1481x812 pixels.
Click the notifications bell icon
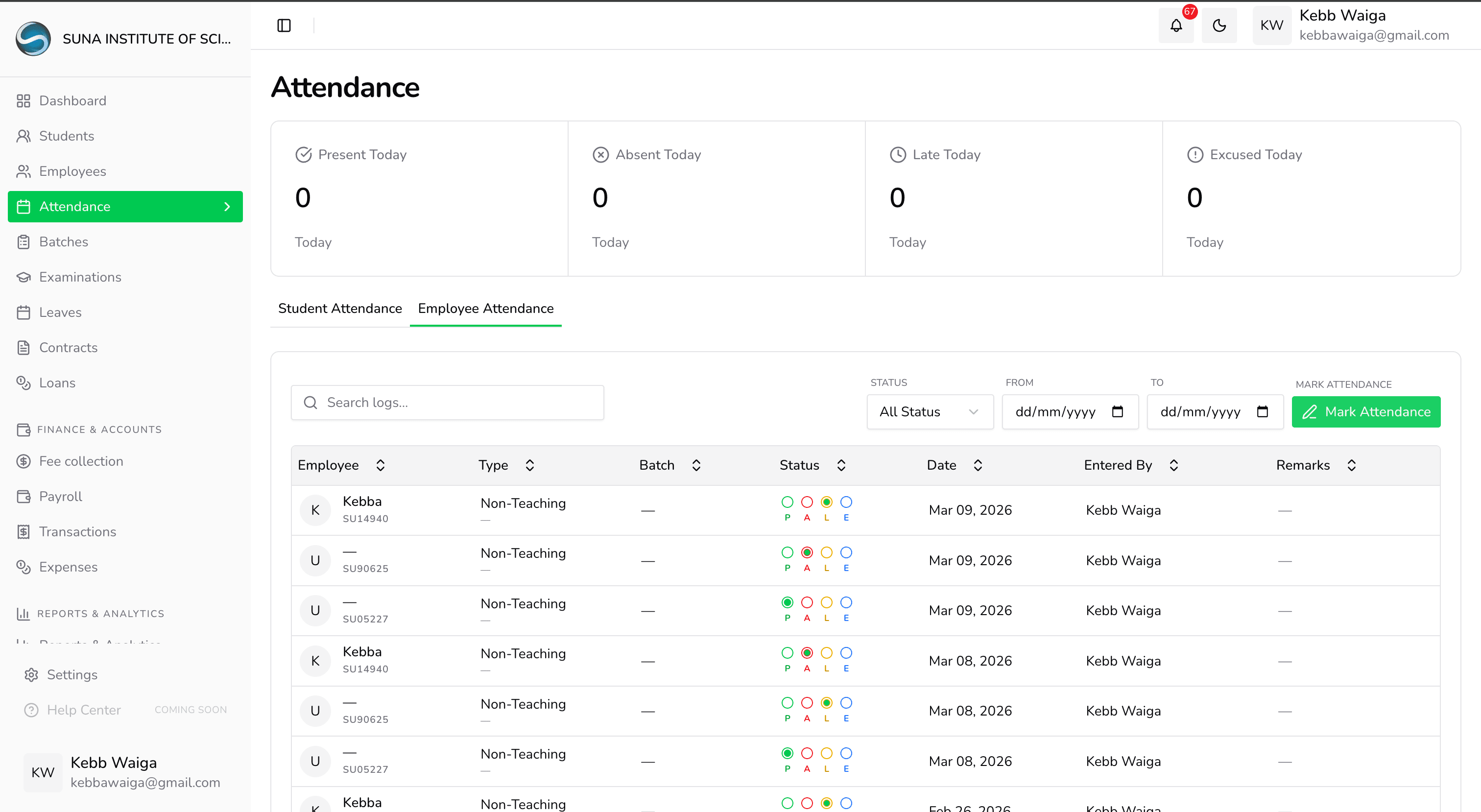coord(1176,25)
